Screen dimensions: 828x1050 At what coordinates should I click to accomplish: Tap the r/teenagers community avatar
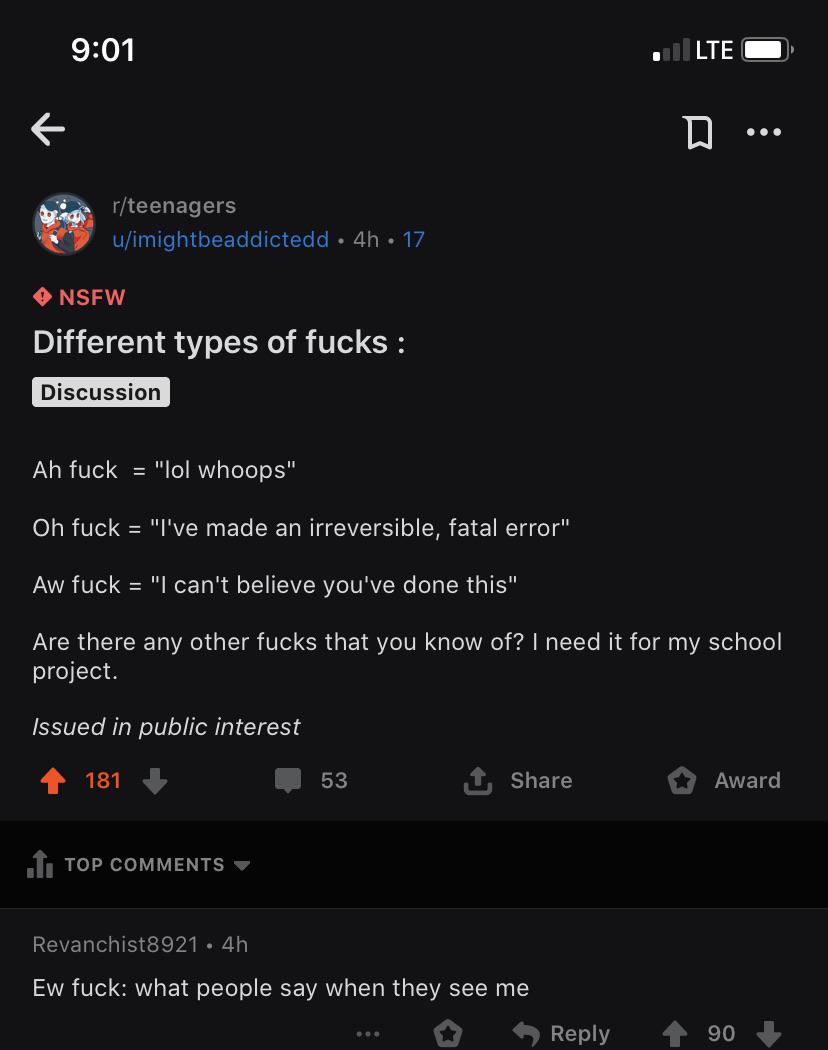coord(64,223)
